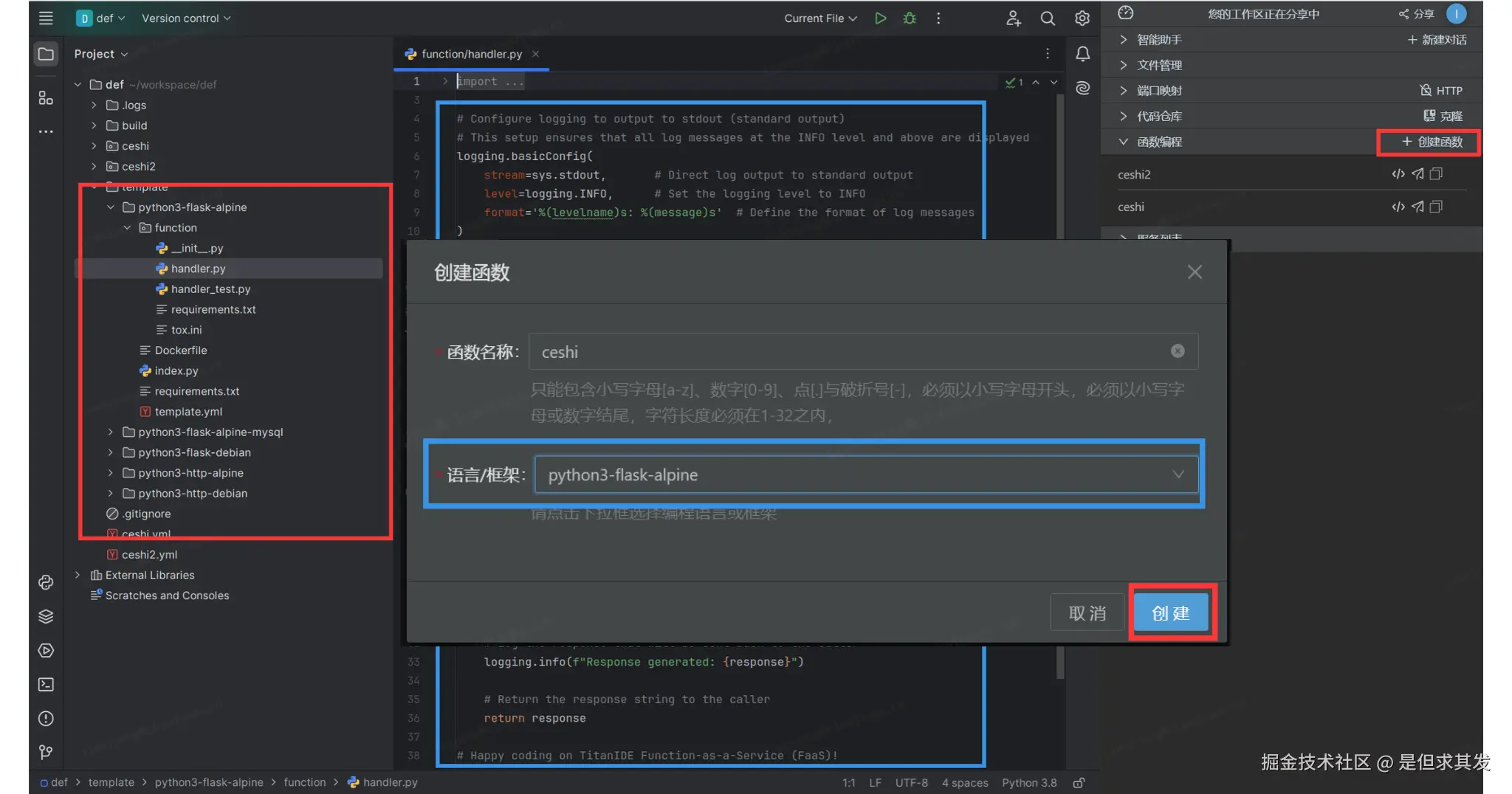Click the code icon for the ceshi function

click(x=1398, y=207)
